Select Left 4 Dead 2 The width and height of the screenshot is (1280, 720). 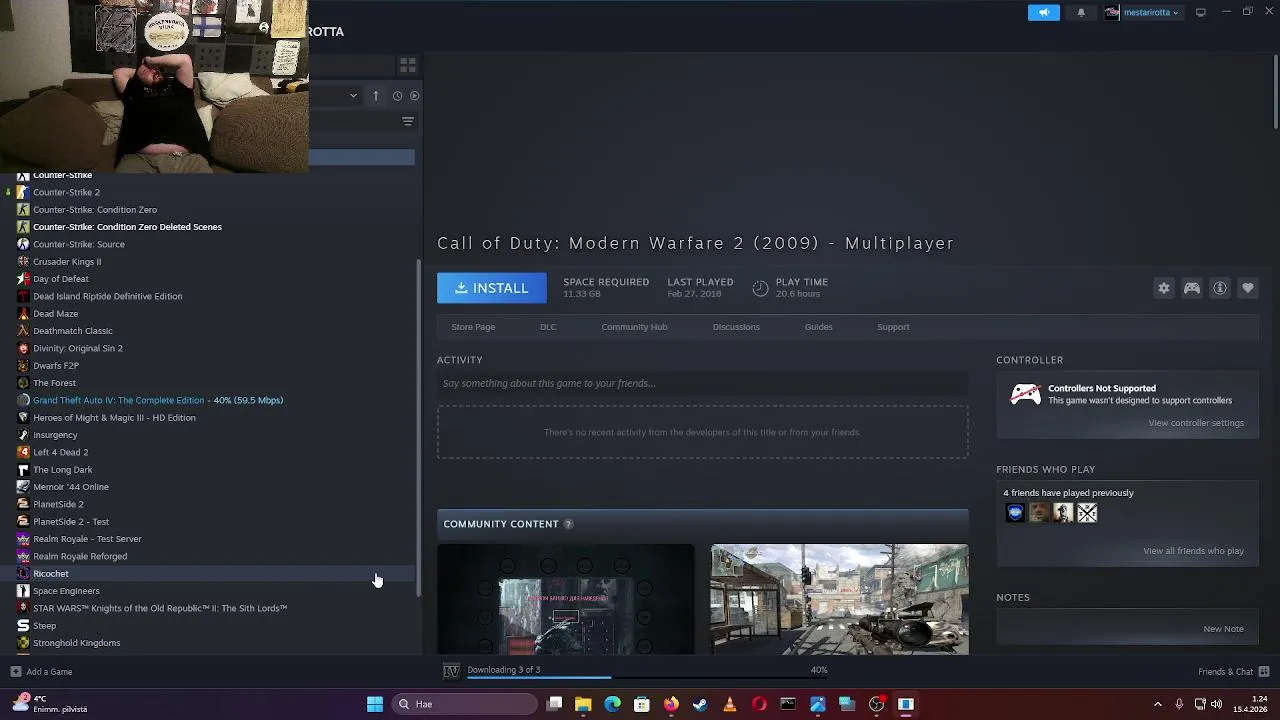(x=60, y=452)
